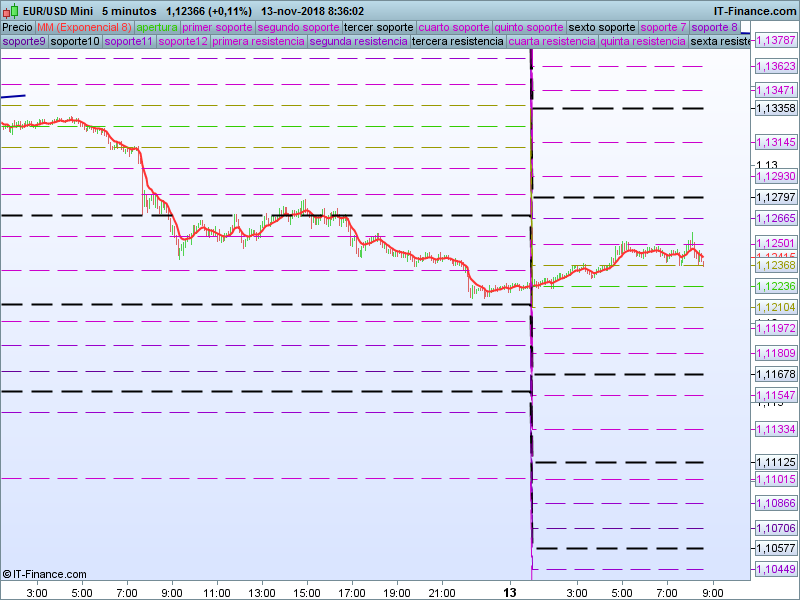Select the MM (Exponencial 8) legend label
Image resolution: width=800 pixels, height=600 pixels.
tap(84, 27)
